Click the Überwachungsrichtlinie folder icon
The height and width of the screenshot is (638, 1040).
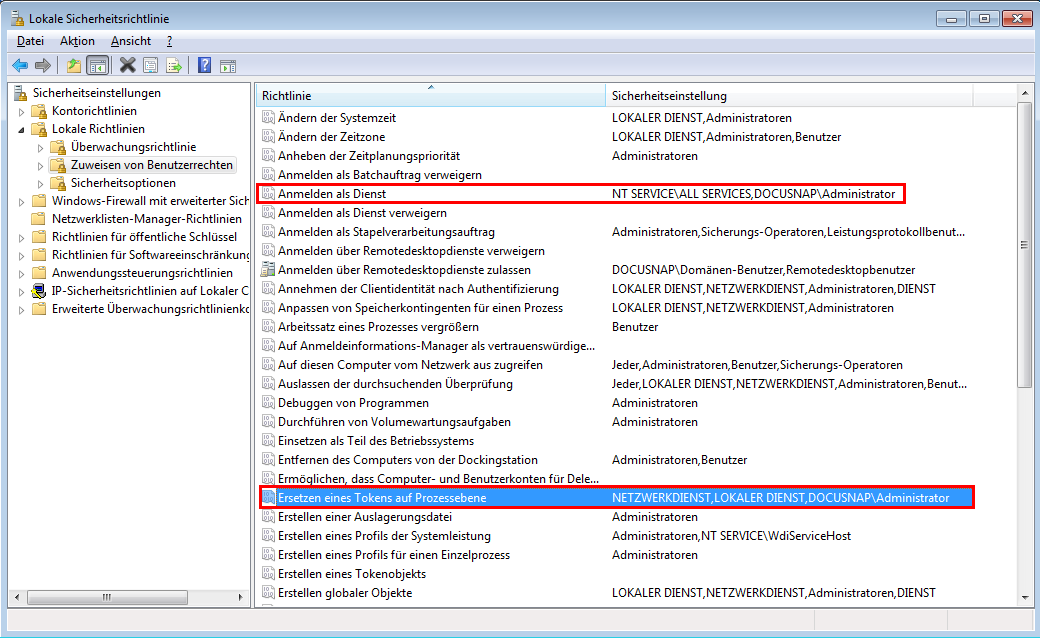click(59, 147)
